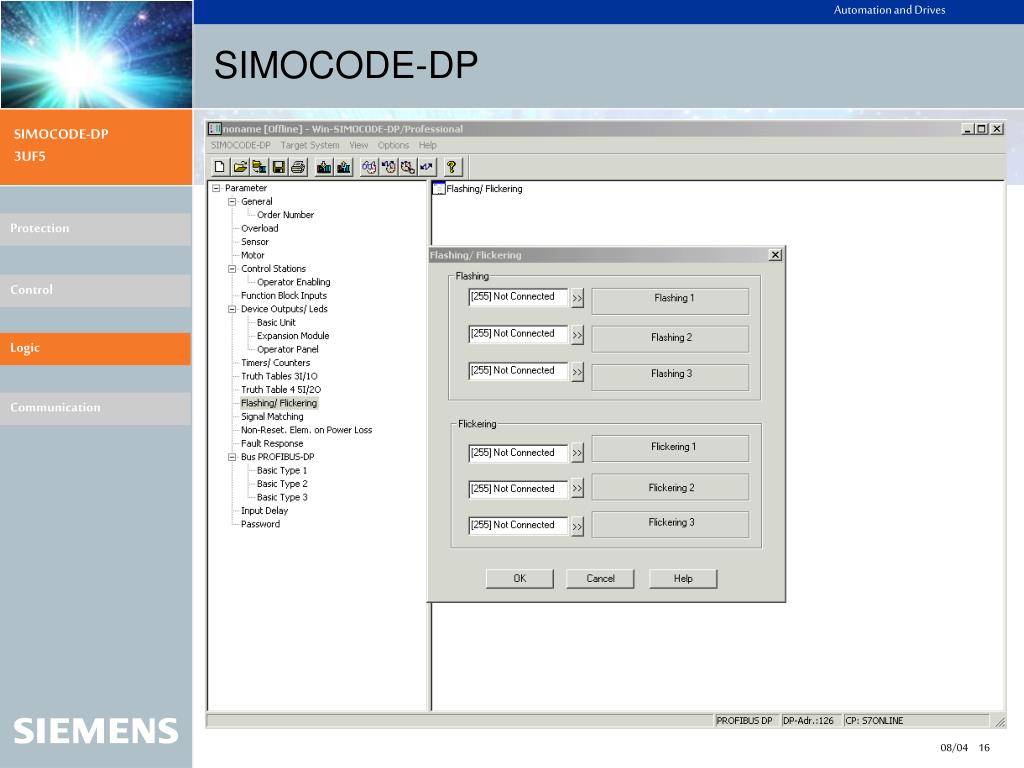Open the Target System menu
This screenshot has height=768, width=1024.
click(310, 145)
